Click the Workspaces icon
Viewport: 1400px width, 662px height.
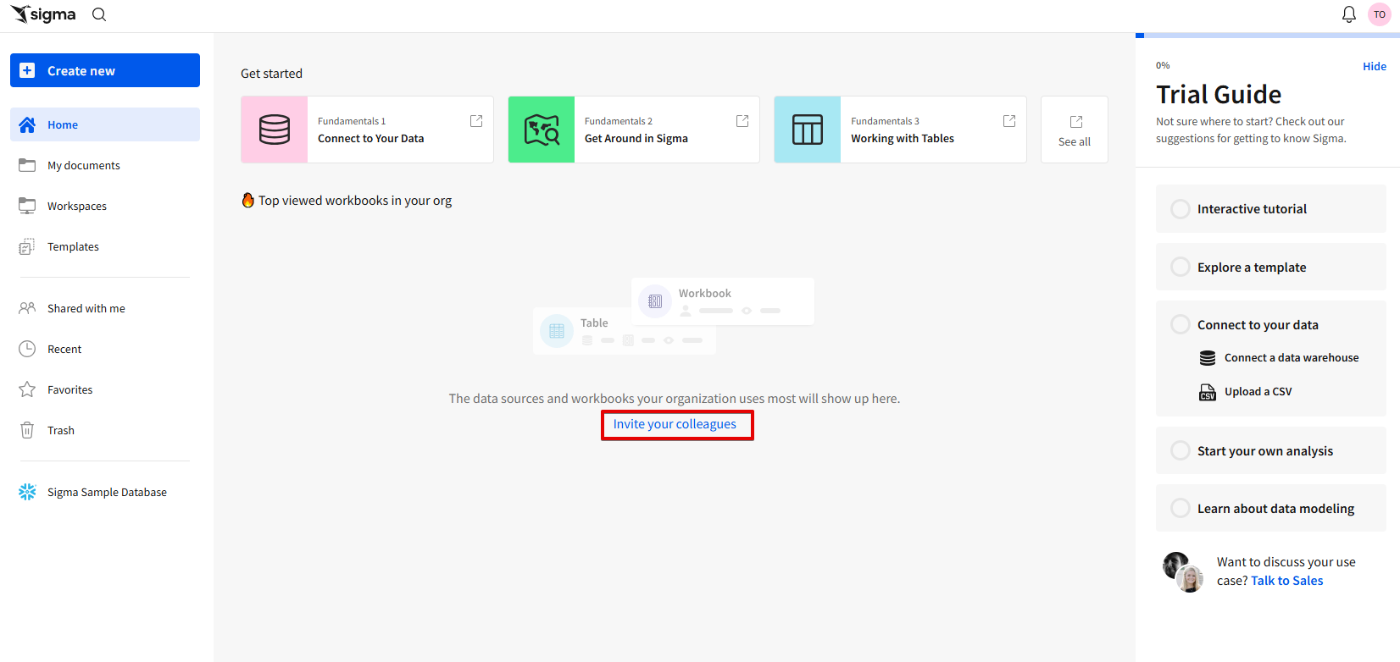coord(27,206)
